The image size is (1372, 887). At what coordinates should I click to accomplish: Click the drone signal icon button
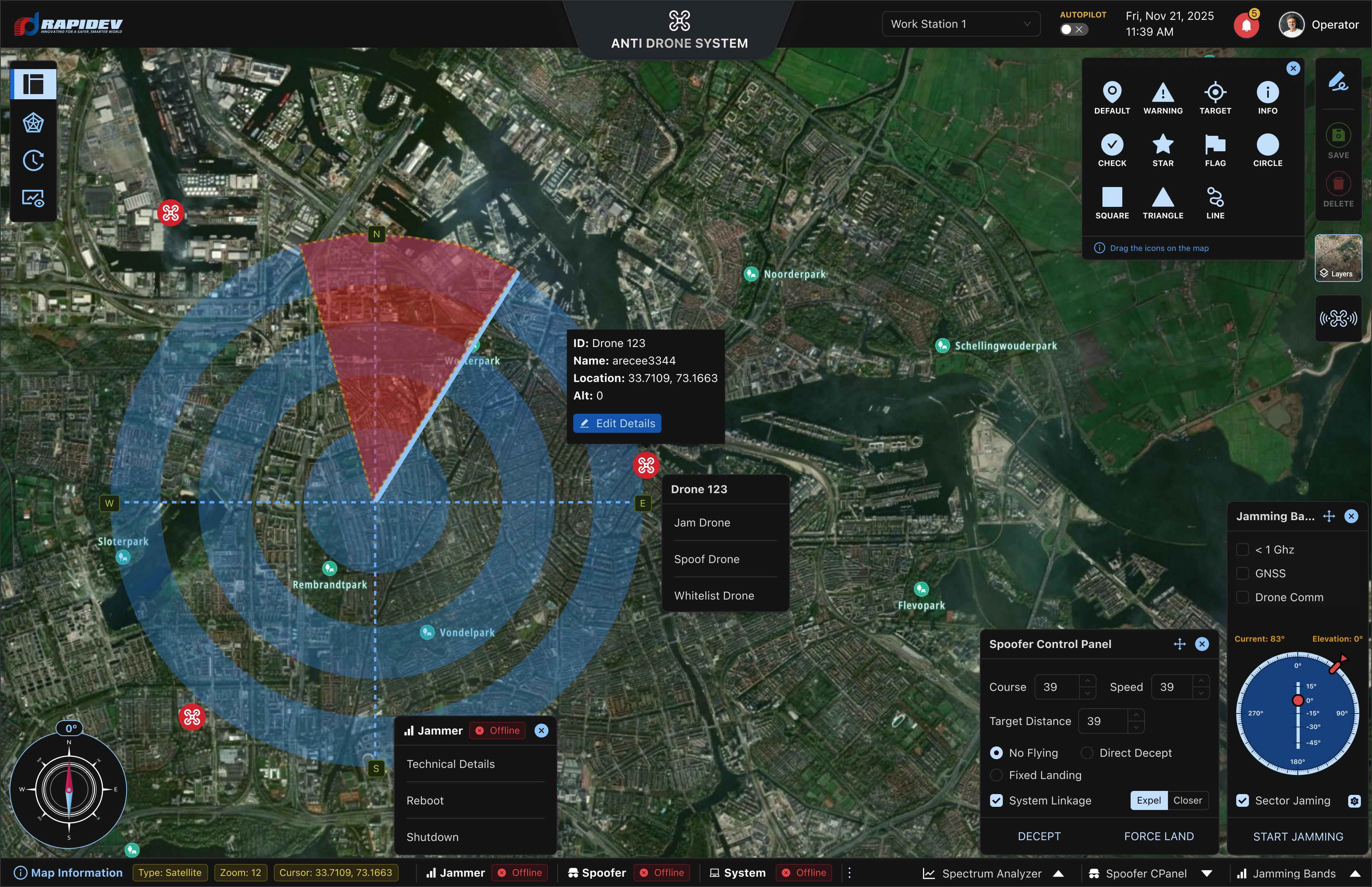[x=1338, y=318]
